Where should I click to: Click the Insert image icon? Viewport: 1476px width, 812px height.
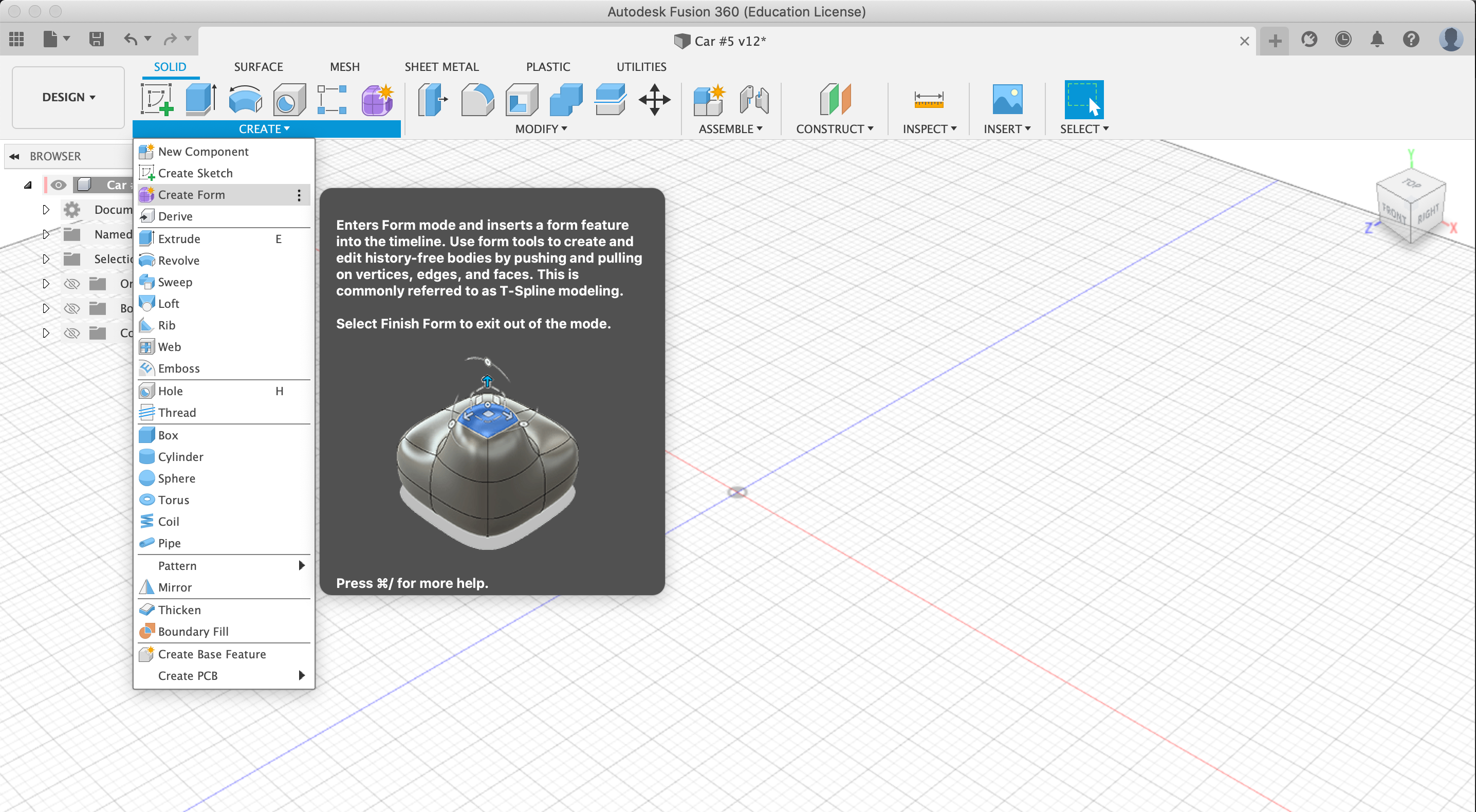pyautogui.click(x=1007, y=100)
